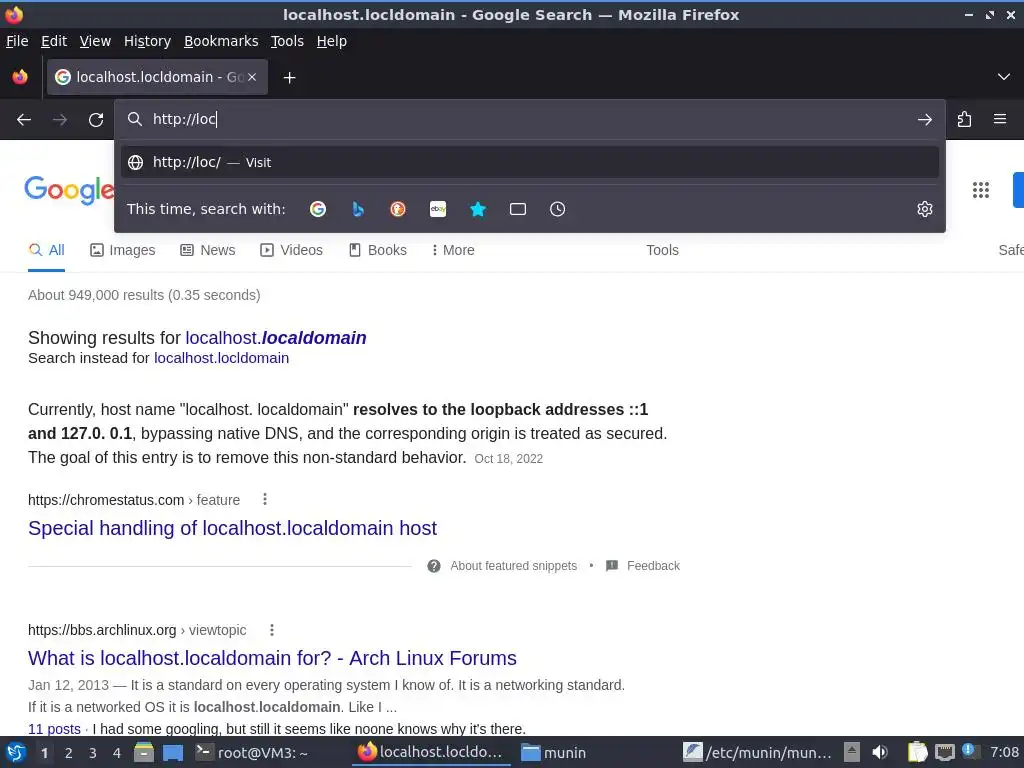1024x768 pixels.
Task: Open the Google apps grid
Action: pyautogui.click(x=981, y=190)
